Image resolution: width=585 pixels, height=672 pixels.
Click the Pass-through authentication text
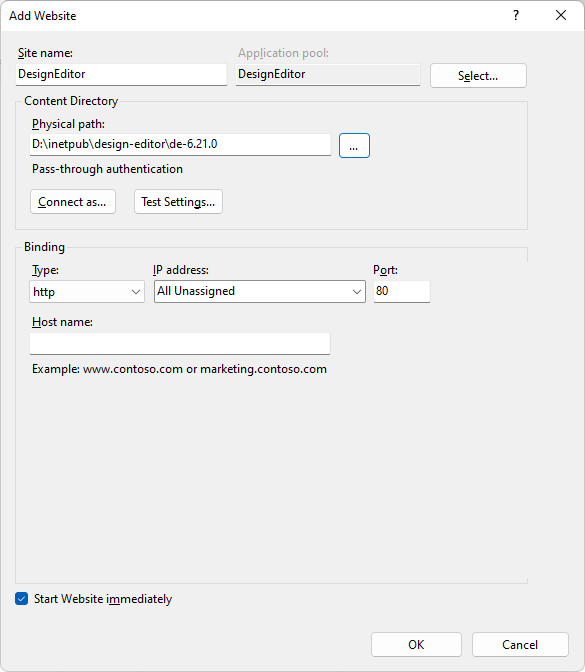(108, 169)
